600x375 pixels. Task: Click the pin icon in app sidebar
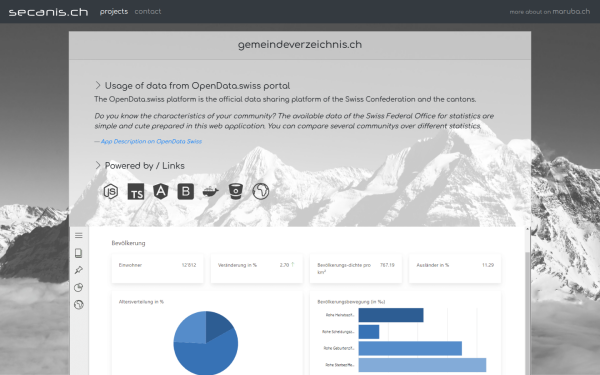point(78,270)
